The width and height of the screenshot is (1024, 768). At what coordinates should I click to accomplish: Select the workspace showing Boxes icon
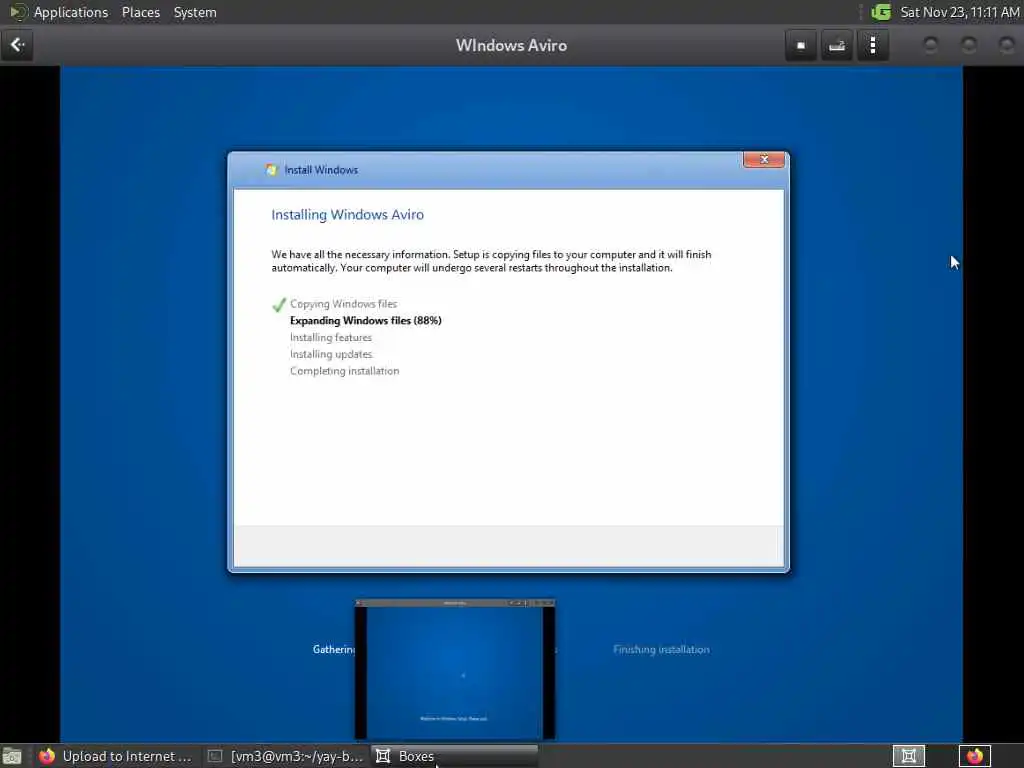coord(908,756)
